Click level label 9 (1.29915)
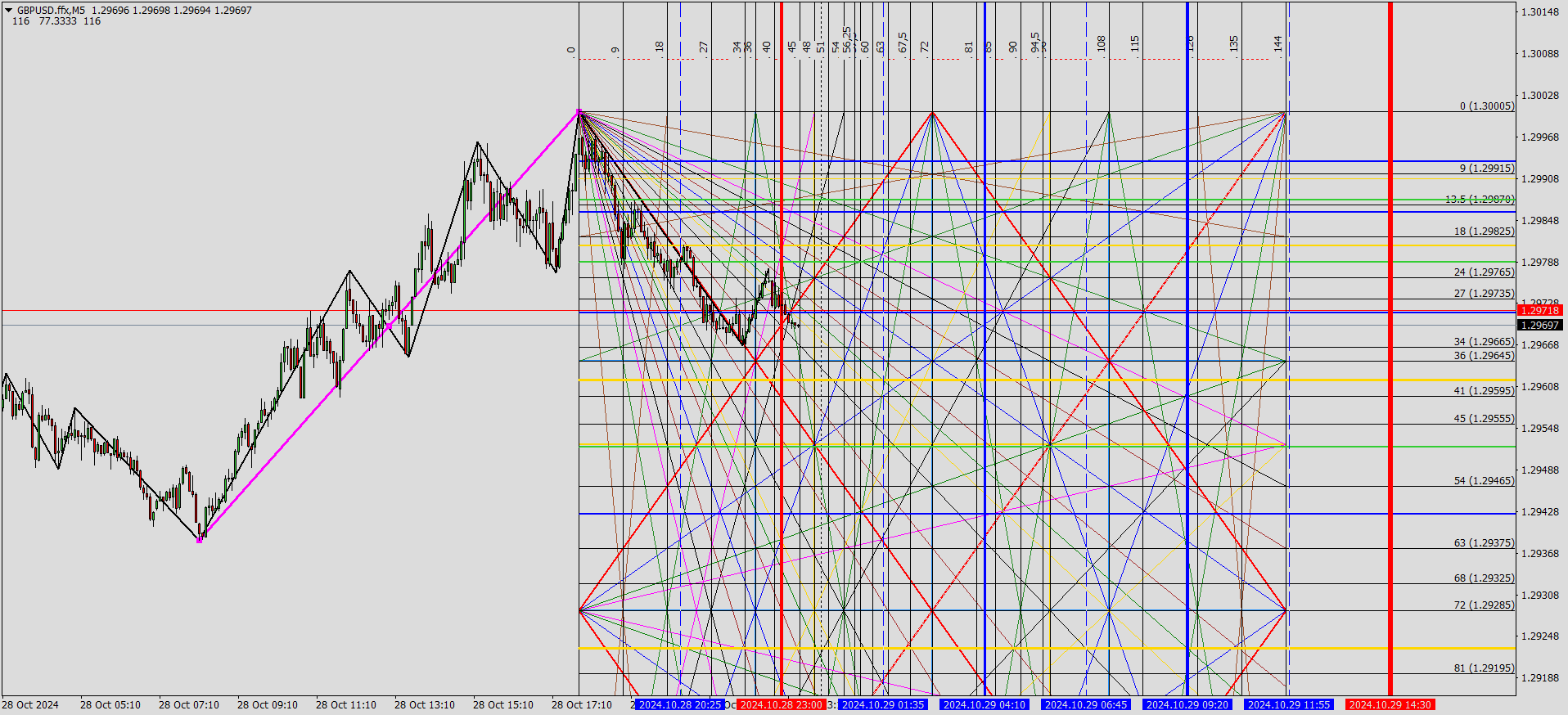The height and width of the screenshot is (715, 1568). (1487, 169)
